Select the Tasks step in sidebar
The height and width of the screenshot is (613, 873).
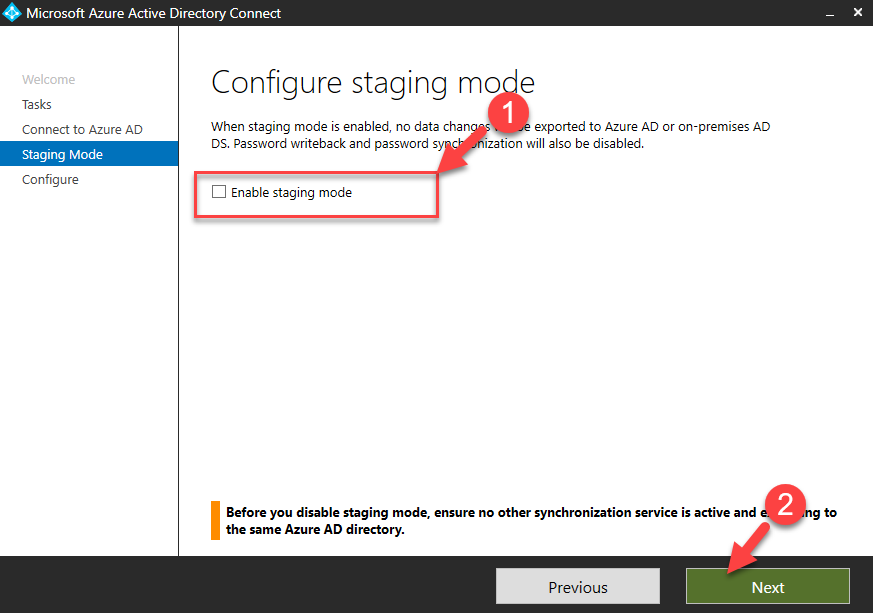[x=37, y=105]
